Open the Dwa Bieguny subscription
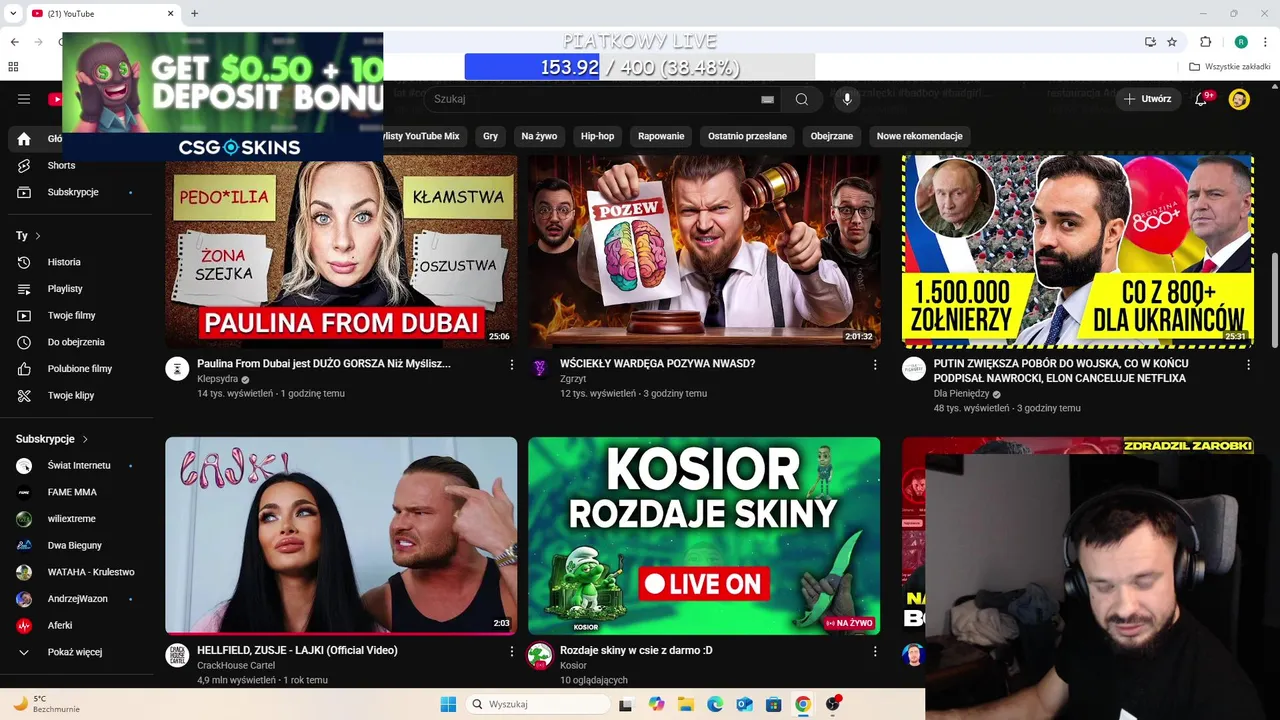The width and height of the screenshot is (1280, 720). [76, 546]
